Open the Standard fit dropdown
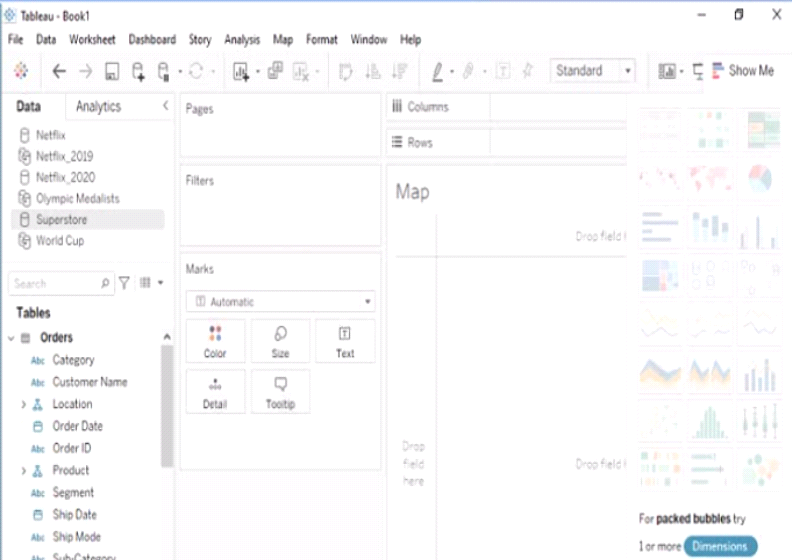 pyautogui.click(x=592, y=71)
